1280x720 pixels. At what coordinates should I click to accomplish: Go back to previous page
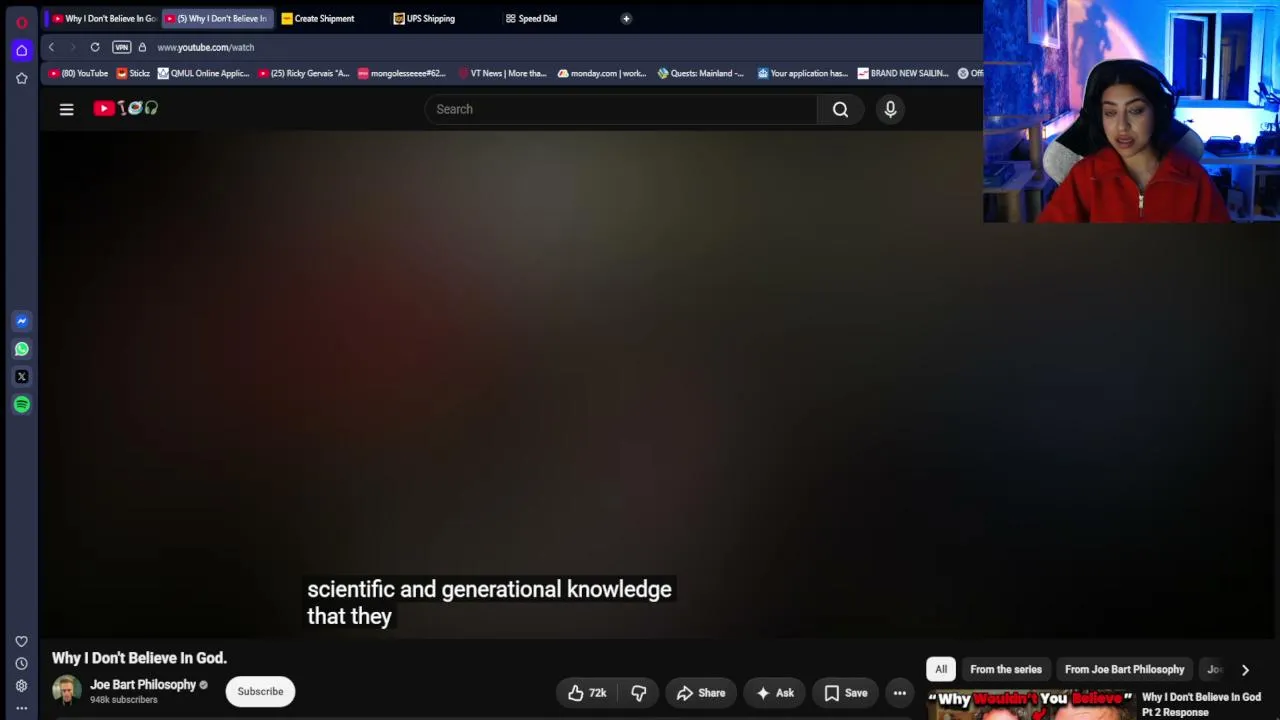51,47
